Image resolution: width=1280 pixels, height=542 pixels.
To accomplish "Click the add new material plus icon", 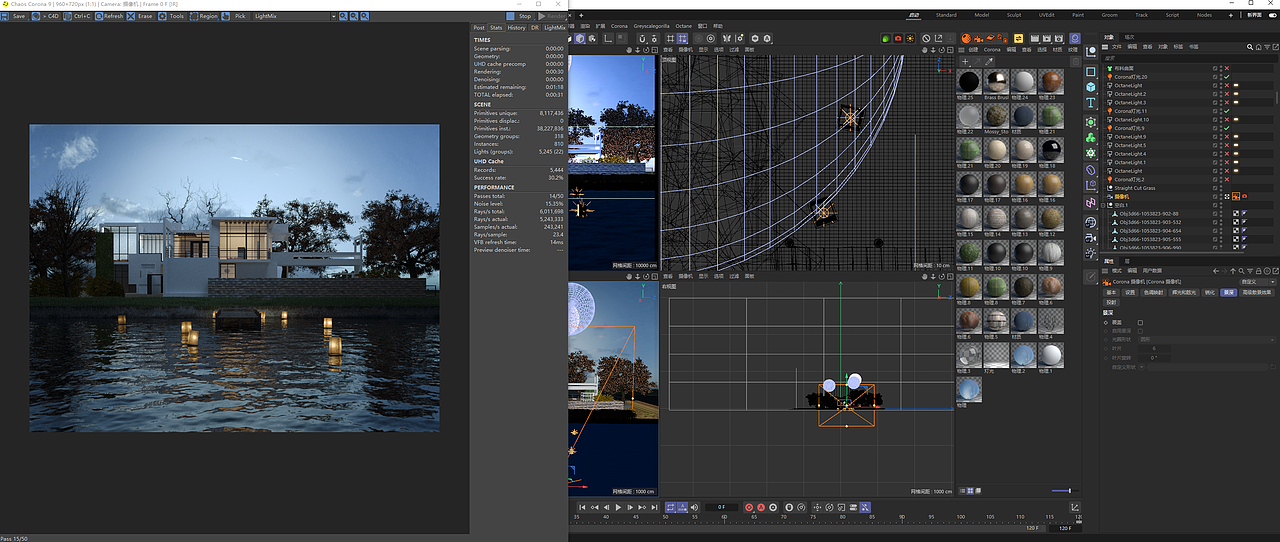I will 965,61.
